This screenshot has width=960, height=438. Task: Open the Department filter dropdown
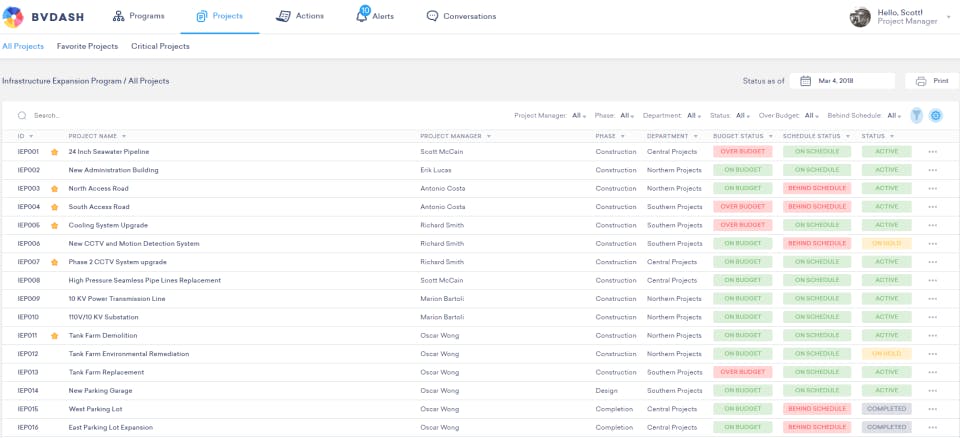point(692,116)
